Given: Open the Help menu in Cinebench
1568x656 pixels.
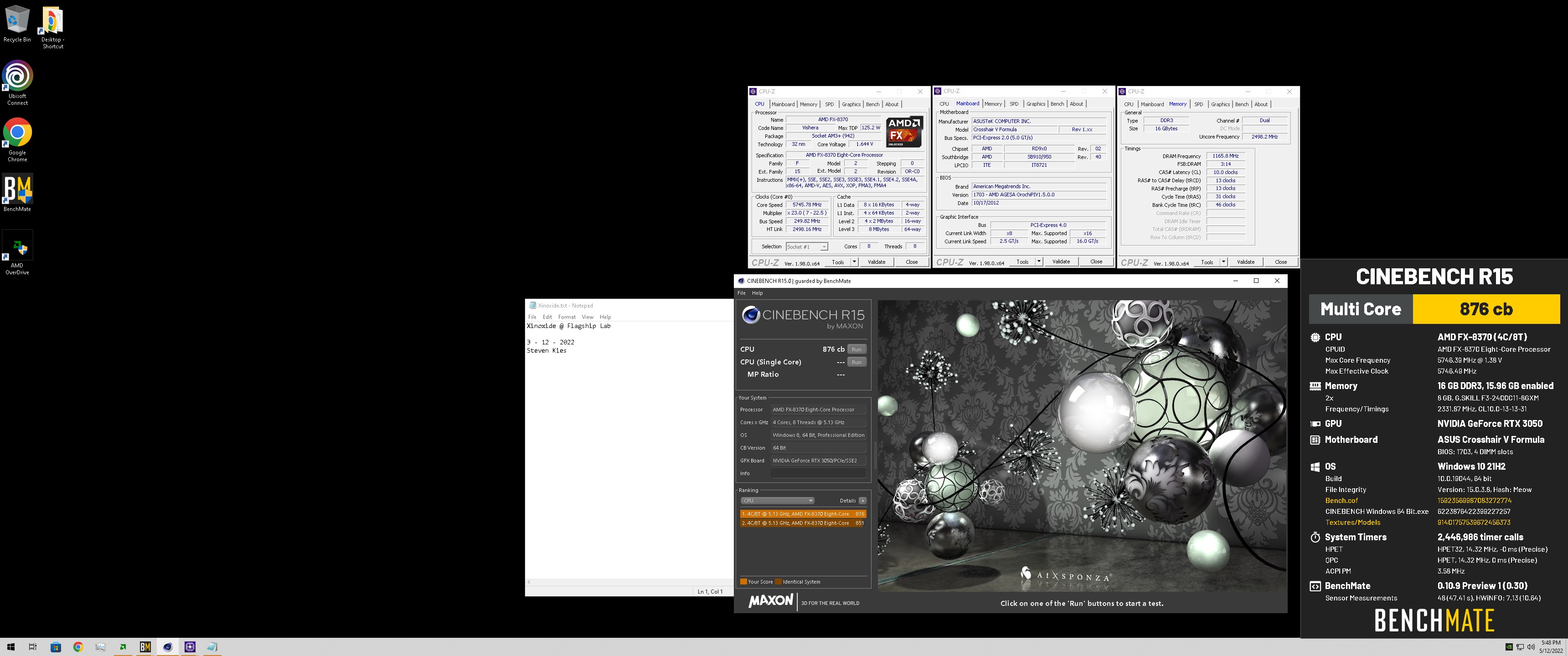Looking at the screenshot, I should 757,293.
